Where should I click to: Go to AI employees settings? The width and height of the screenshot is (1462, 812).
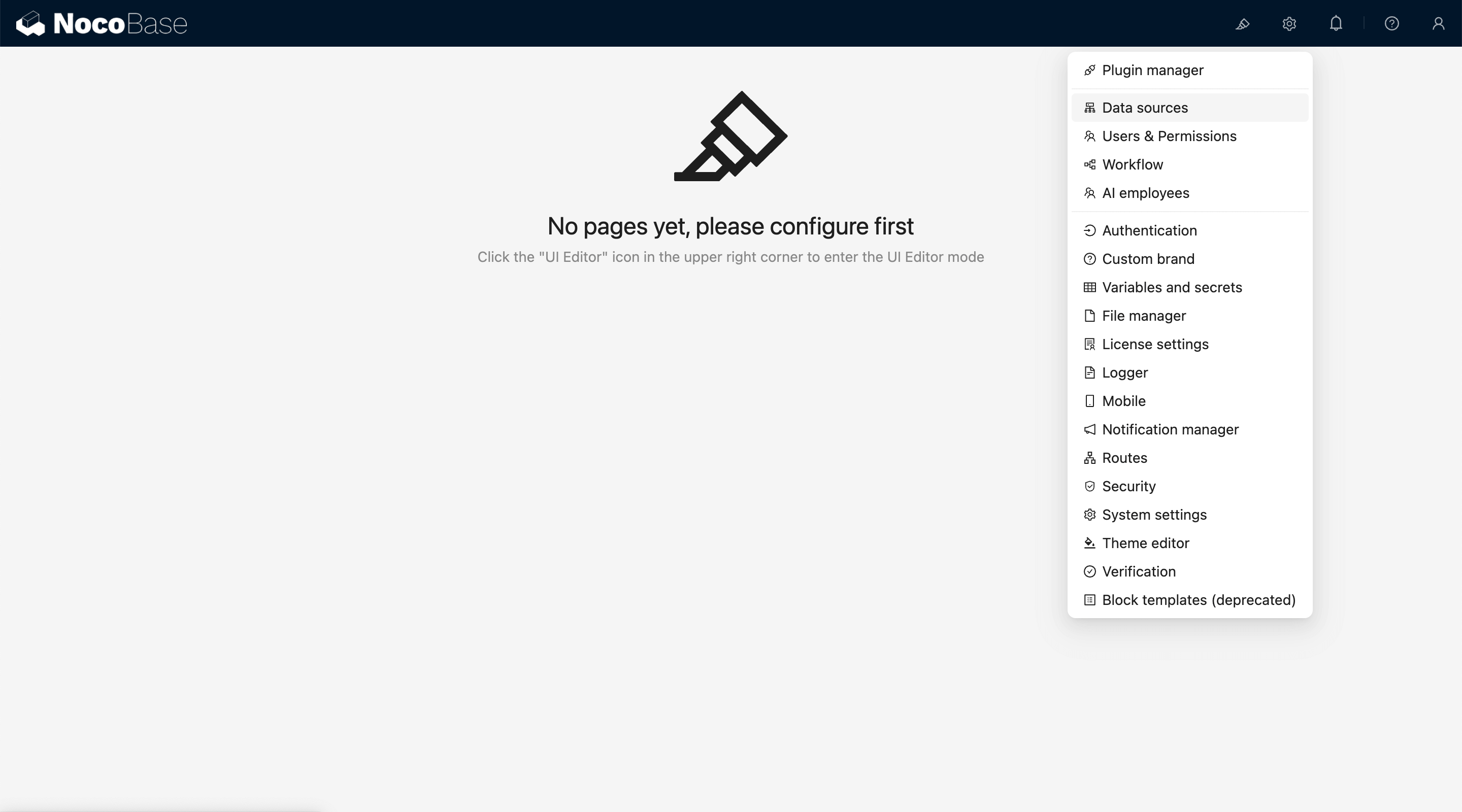pos(1145,193)
